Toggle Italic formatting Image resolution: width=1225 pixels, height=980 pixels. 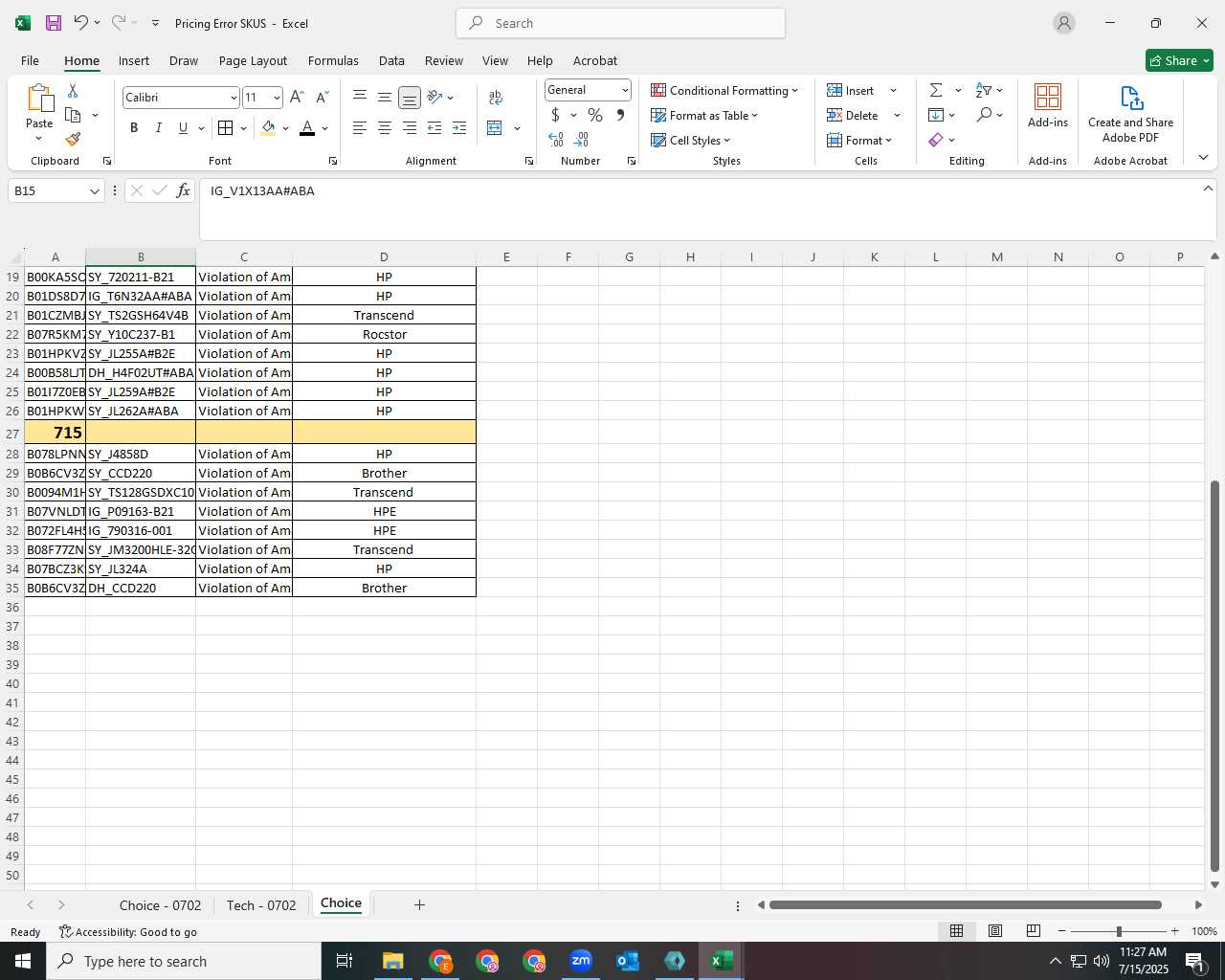pyautogui.click(x=158, y=127)
